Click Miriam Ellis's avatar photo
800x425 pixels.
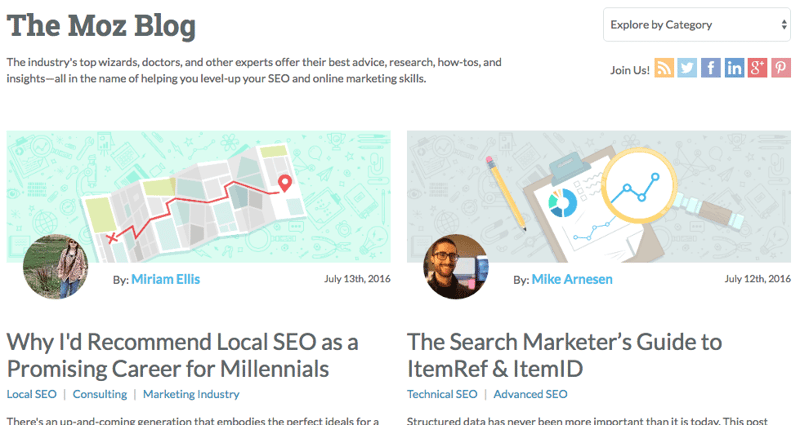54,268
